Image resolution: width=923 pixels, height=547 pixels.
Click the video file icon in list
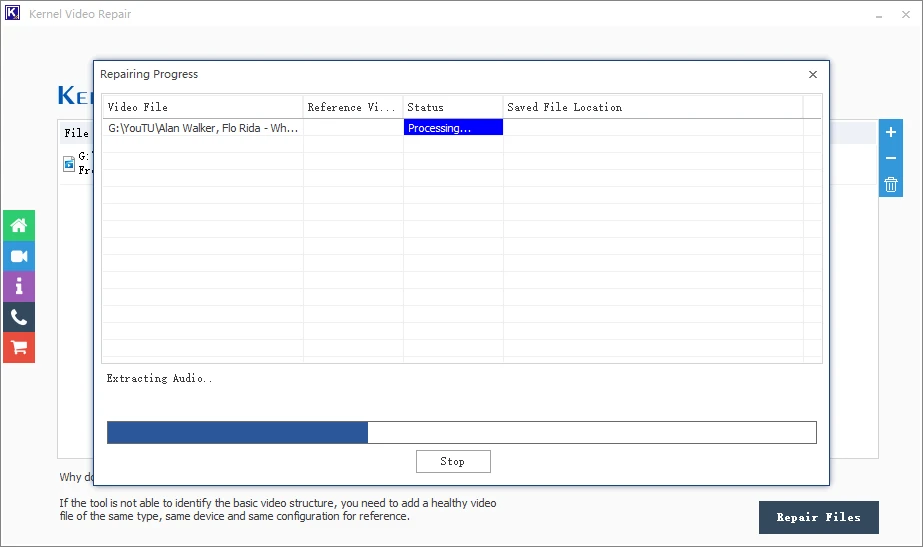pos(69,164)
